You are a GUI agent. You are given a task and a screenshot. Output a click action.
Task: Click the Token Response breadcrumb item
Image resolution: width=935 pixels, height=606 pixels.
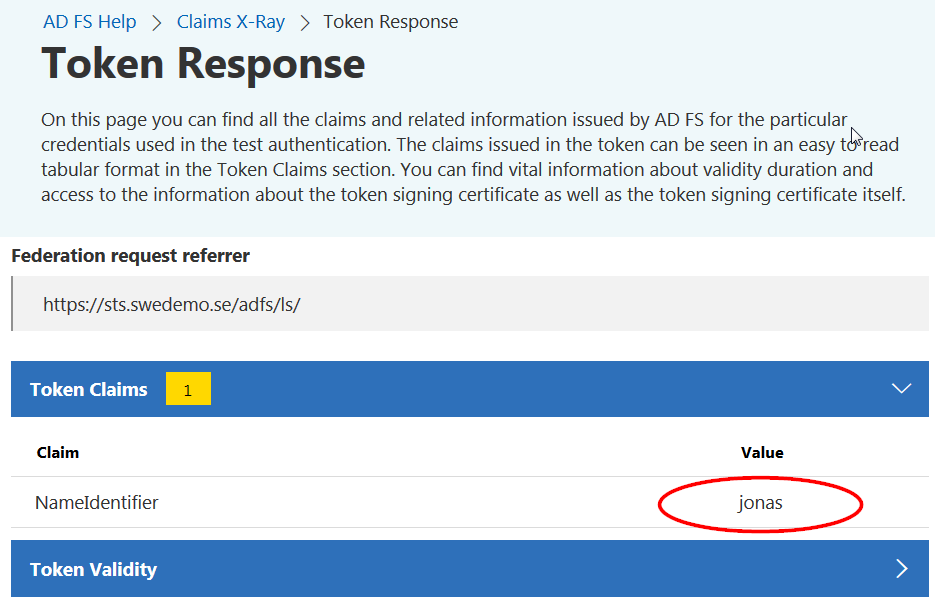390,22
